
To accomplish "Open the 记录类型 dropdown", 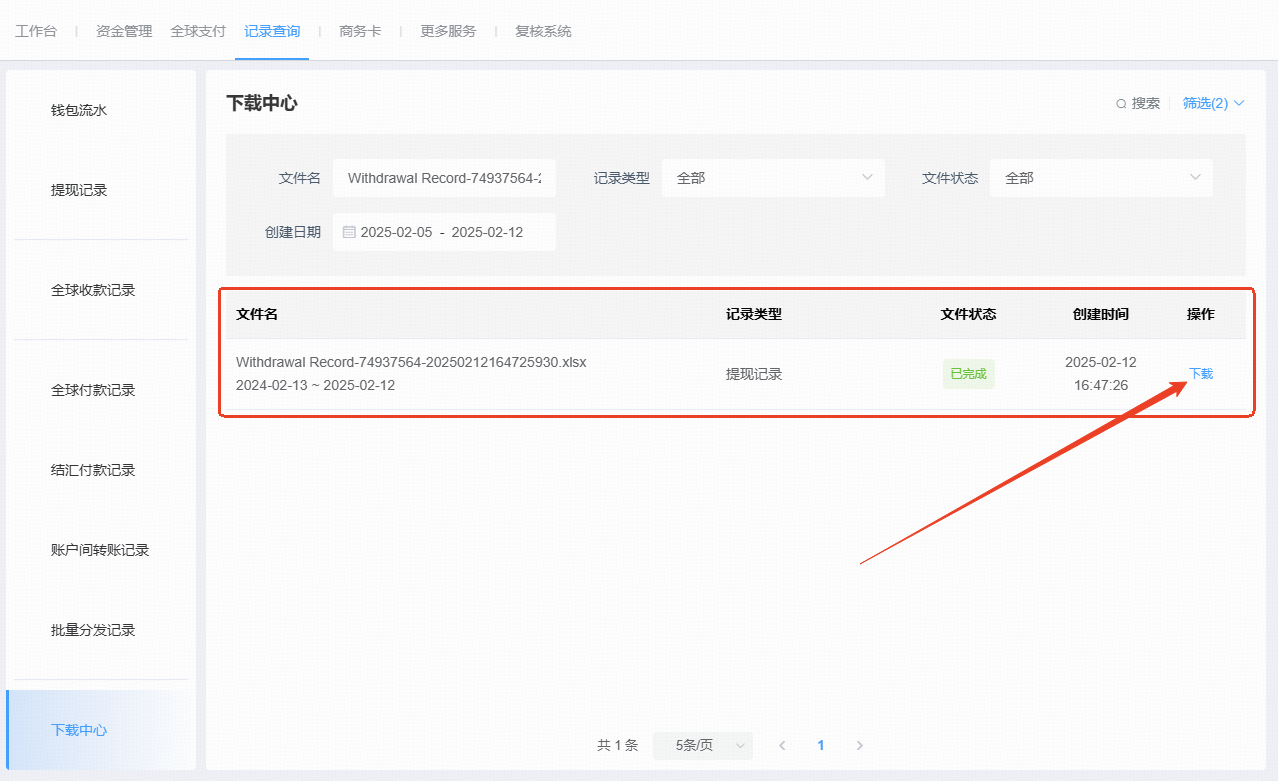I will click(x=772, y=178).
